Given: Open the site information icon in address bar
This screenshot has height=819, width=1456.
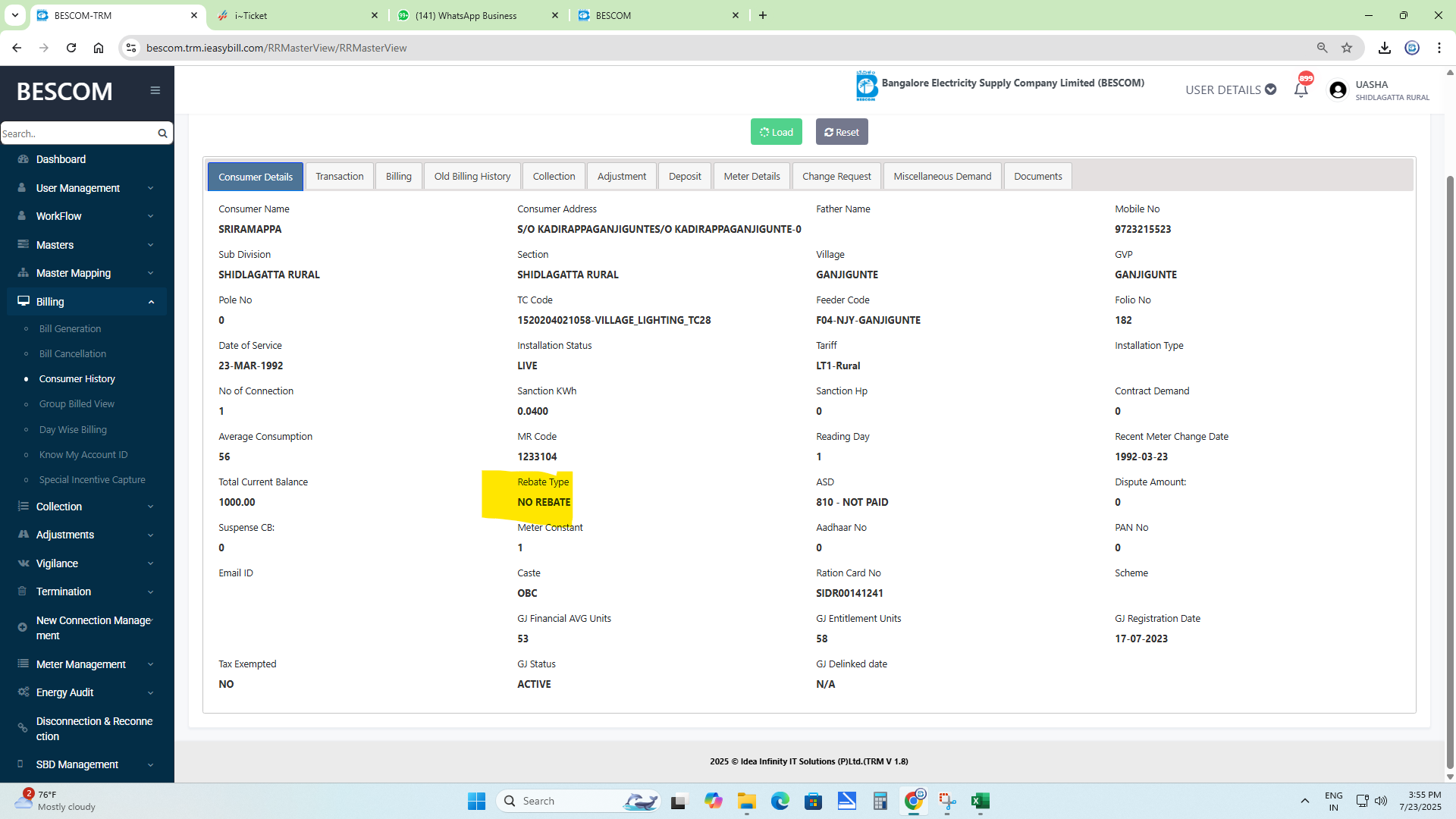Looking at the screenshot, I should point(131,48).
